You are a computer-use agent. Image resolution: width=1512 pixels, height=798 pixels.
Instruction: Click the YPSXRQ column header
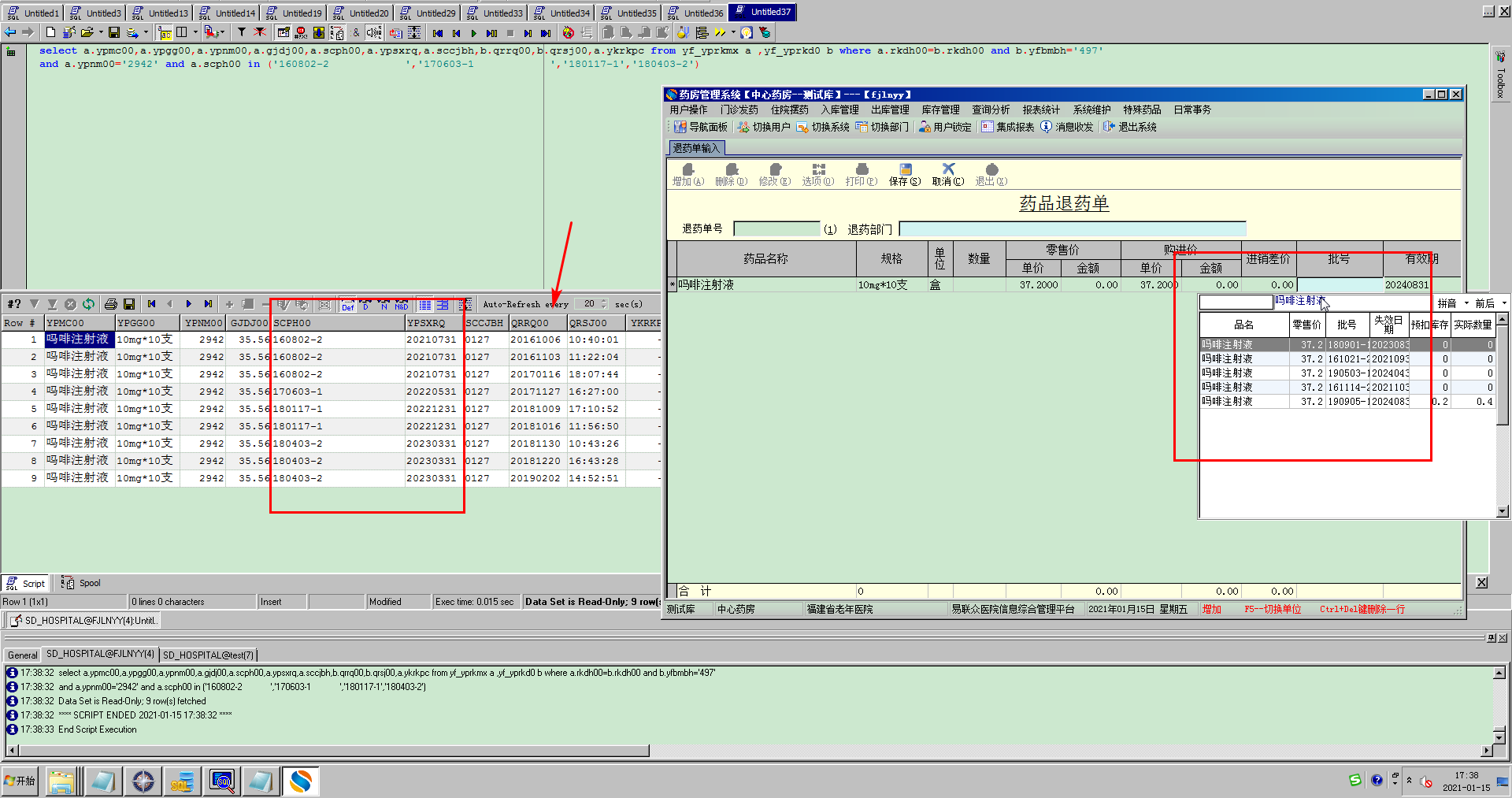point(434,323)
